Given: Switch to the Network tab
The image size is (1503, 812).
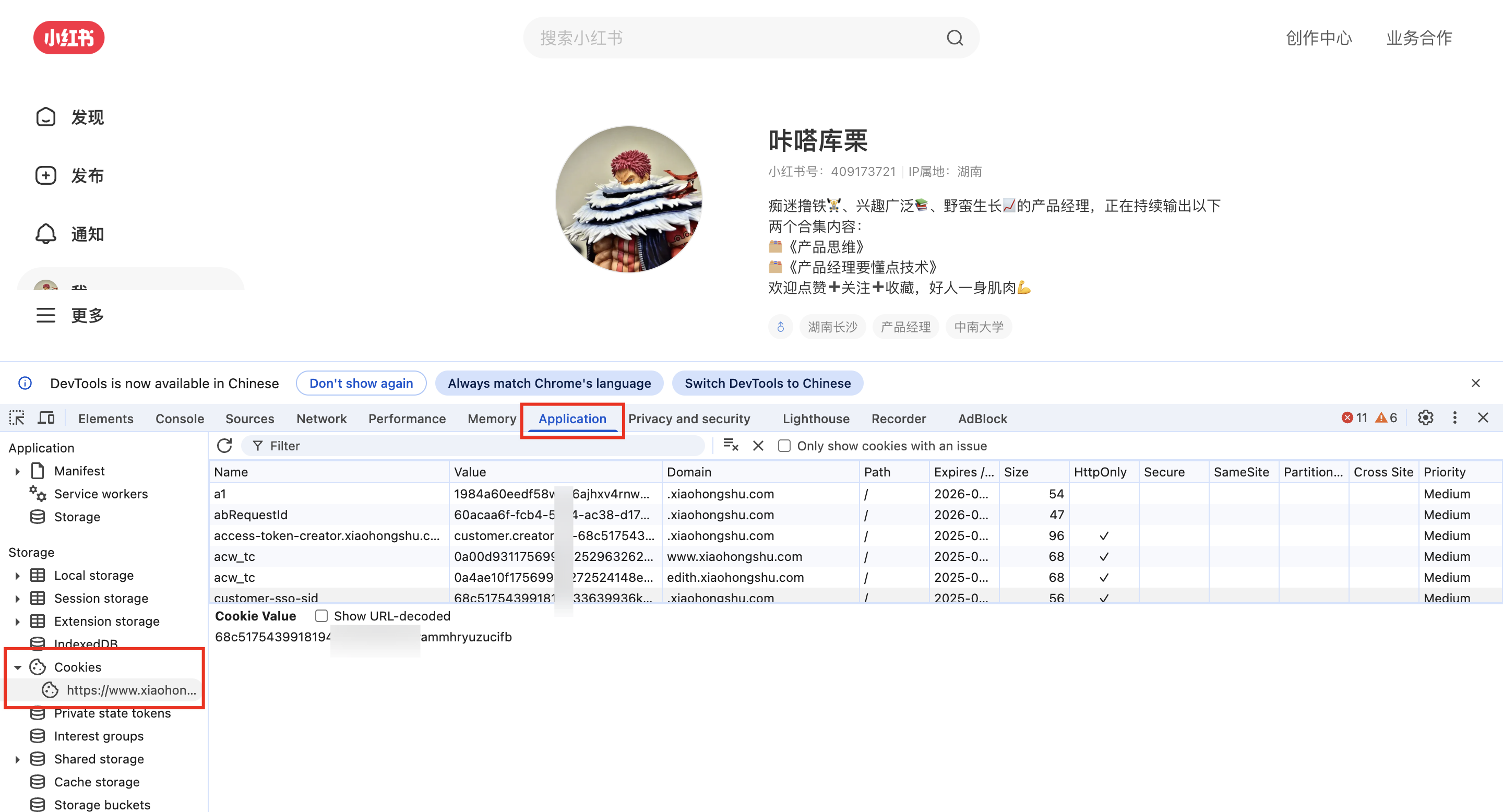Looking at the screenshot, I should (x=321, y=418).
